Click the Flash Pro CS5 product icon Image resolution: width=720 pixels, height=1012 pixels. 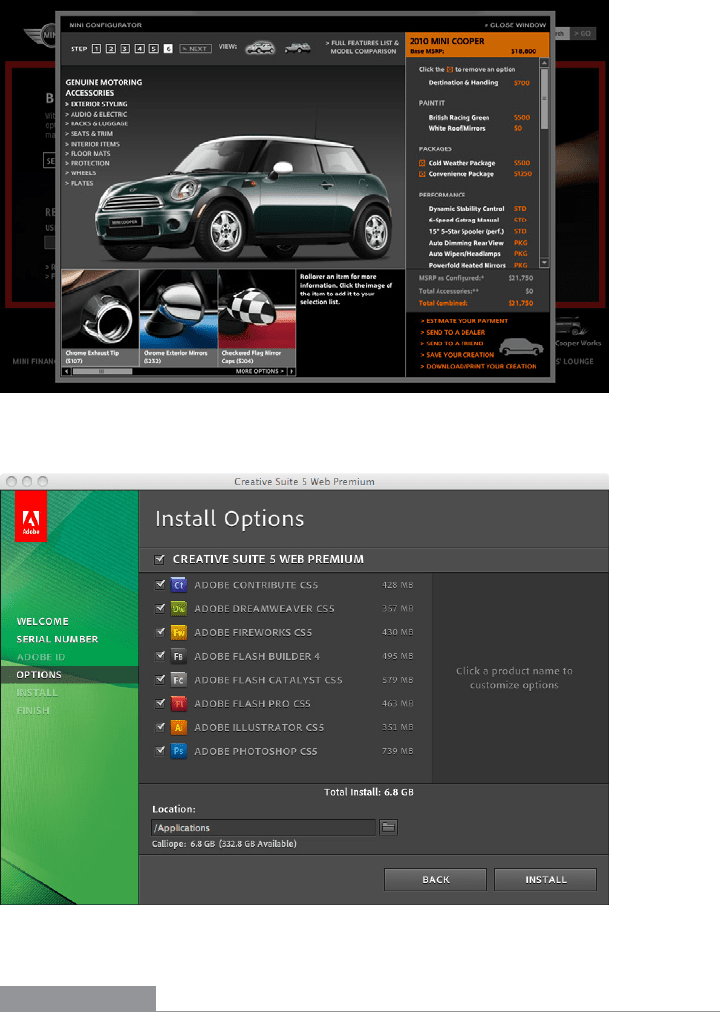click(x=179, y=703)
